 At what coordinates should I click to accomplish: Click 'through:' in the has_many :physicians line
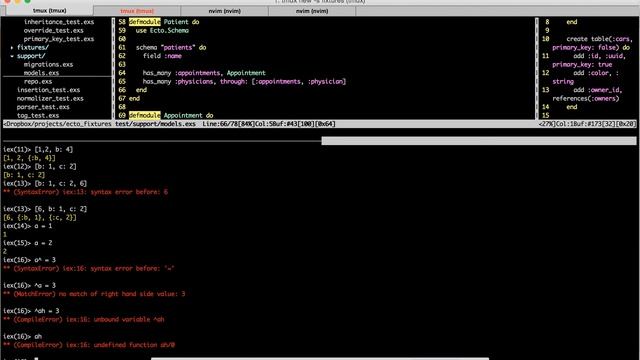click(234, 82)
